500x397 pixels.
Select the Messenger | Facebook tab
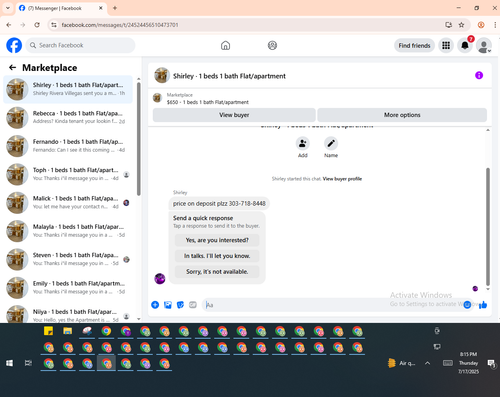(61, 8)
